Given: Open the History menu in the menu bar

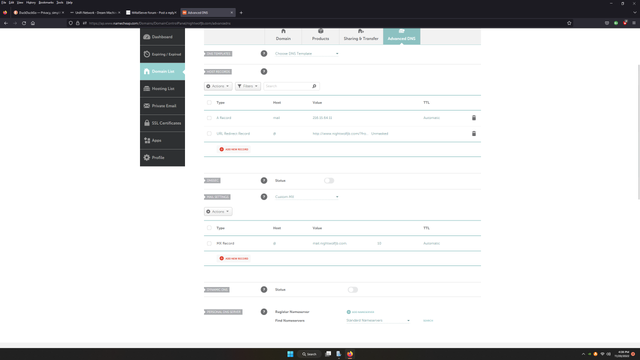Looking at the screenshot, I should pyautogui.click(x=31, y=2).
